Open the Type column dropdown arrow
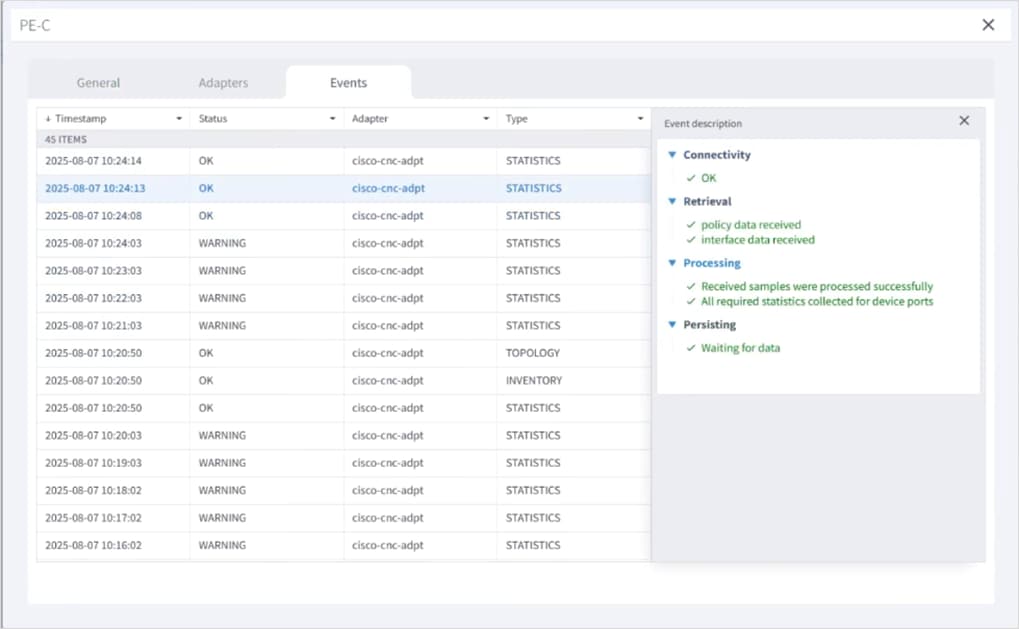 coord(640,118)
